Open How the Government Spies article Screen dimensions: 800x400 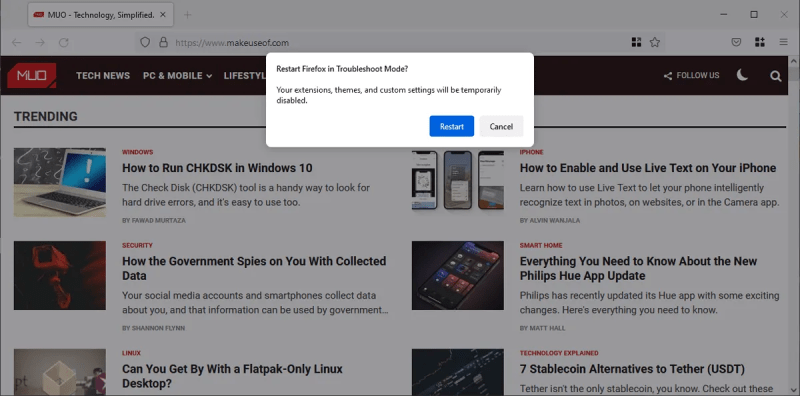click(x=254, y=268)
